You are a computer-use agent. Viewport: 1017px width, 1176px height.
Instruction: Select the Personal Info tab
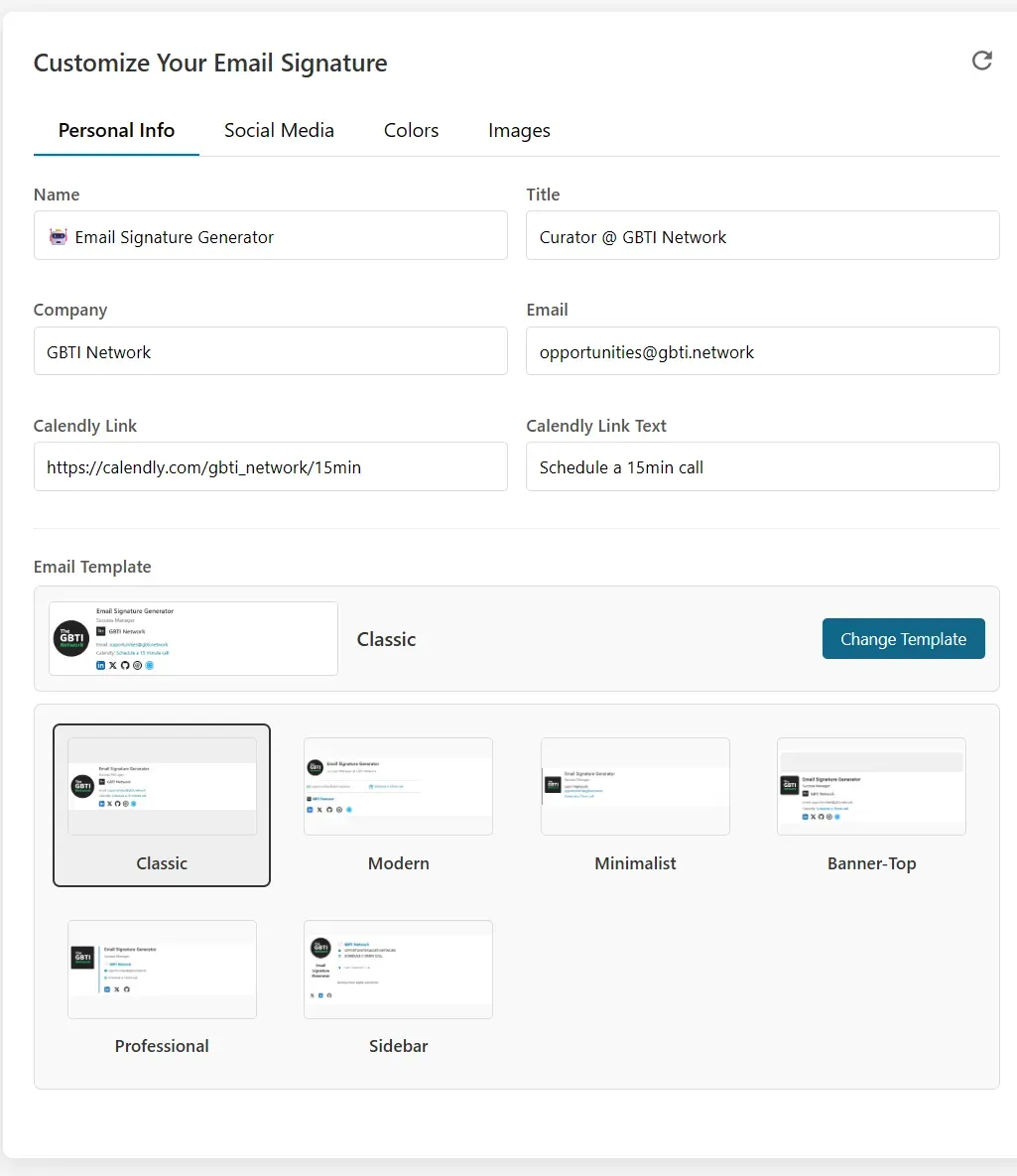tap(116, 130)
